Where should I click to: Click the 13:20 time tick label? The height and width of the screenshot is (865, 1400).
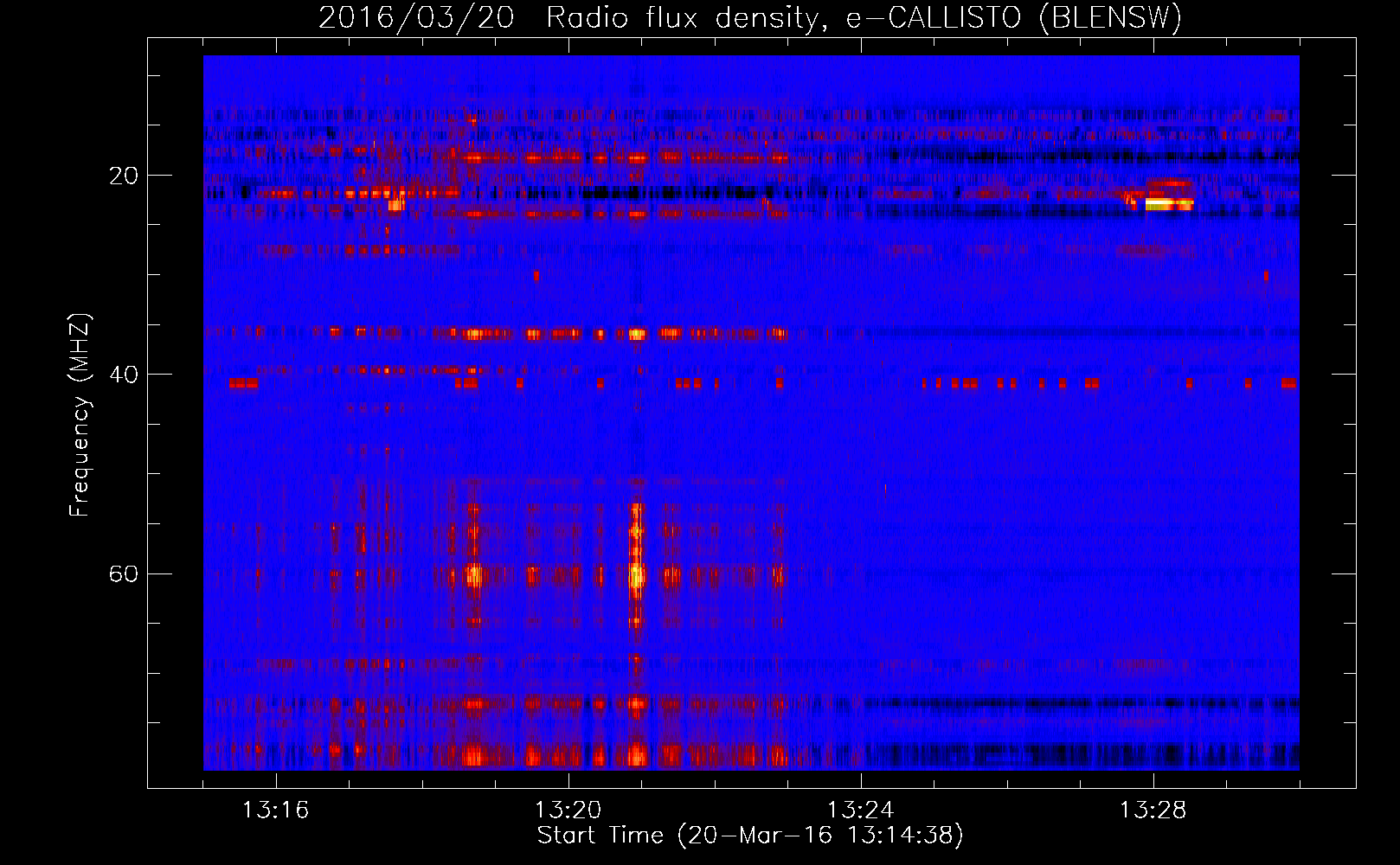[568, 811]
